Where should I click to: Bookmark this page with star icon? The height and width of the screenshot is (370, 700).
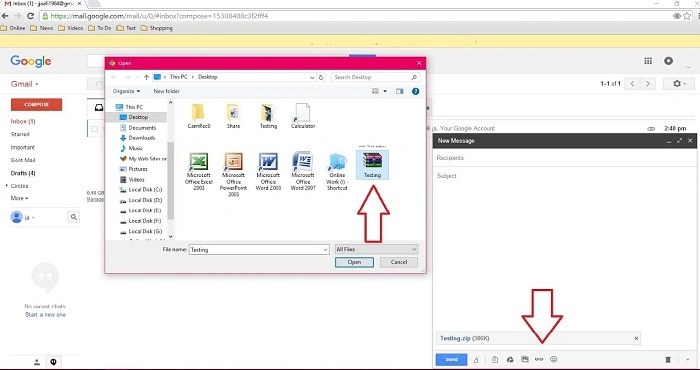click(687, 16)
